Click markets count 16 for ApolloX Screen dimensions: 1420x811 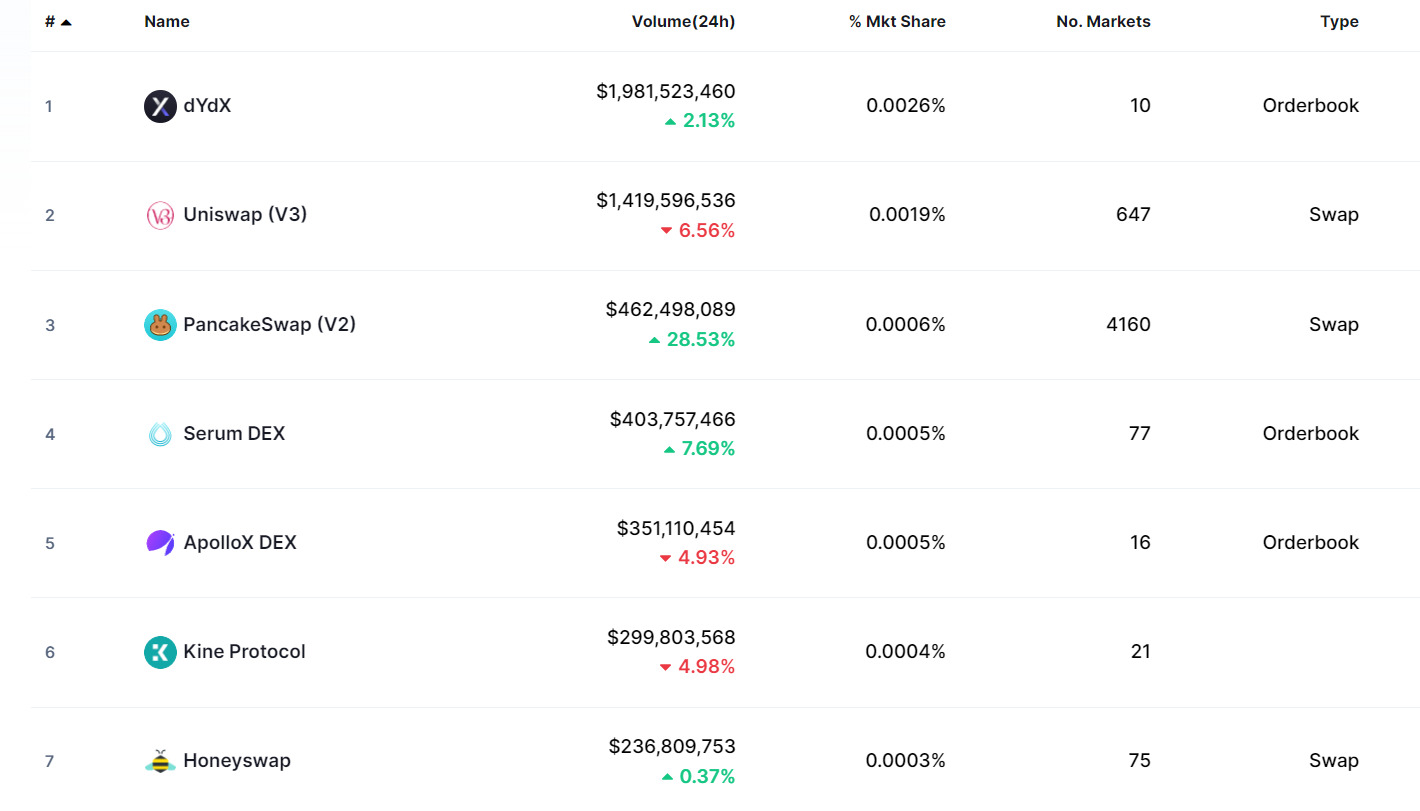point(1140,542)
